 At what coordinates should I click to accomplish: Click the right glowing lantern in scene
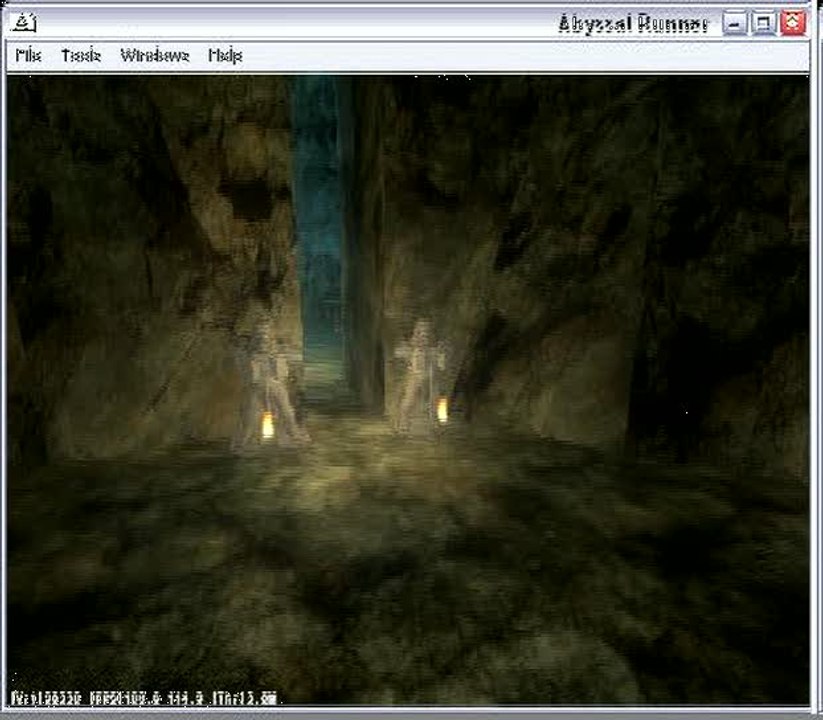[x=442, y=410]
